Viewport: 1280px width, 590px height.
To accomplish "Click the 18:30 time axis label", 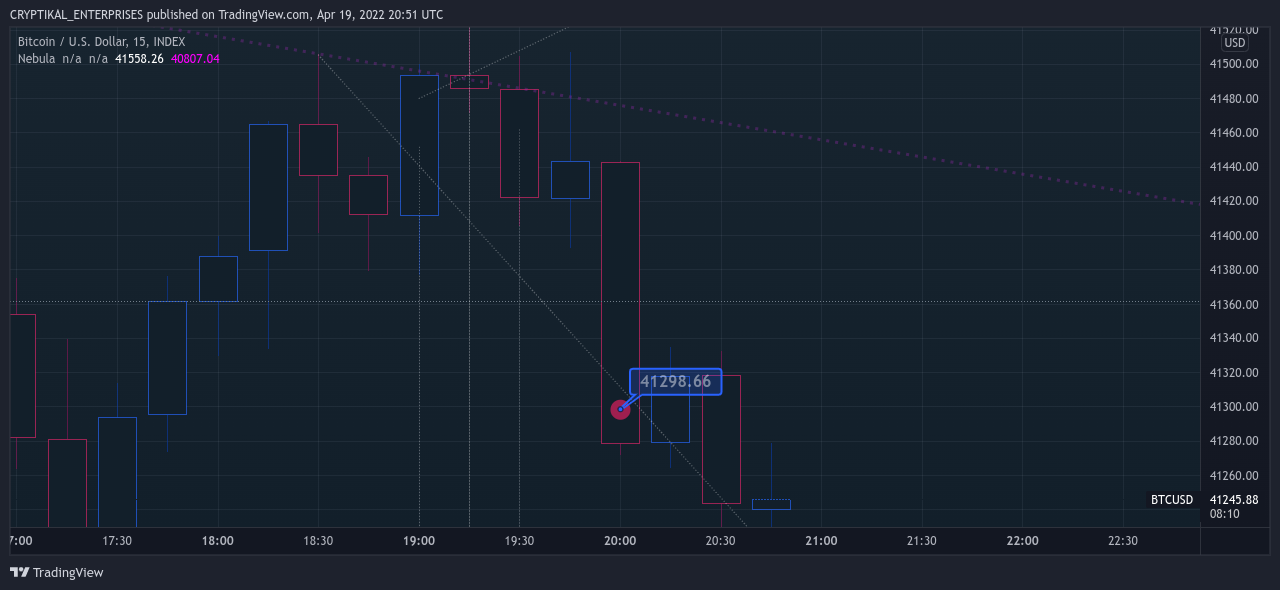I will click(x=318, y=541).
